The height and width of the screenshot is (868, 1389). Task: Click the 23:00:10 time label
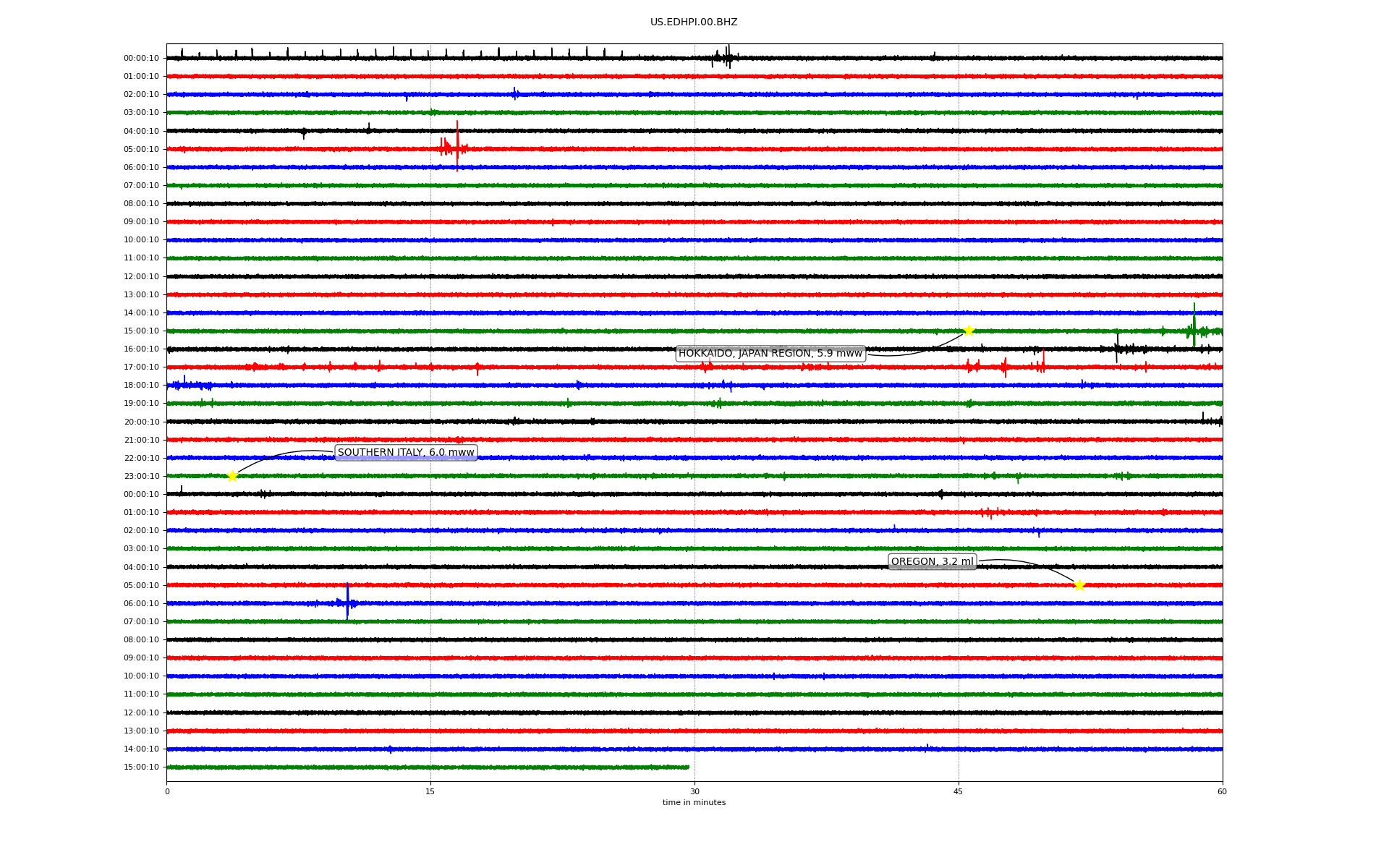pyautogui.click(x=141, y=476)
